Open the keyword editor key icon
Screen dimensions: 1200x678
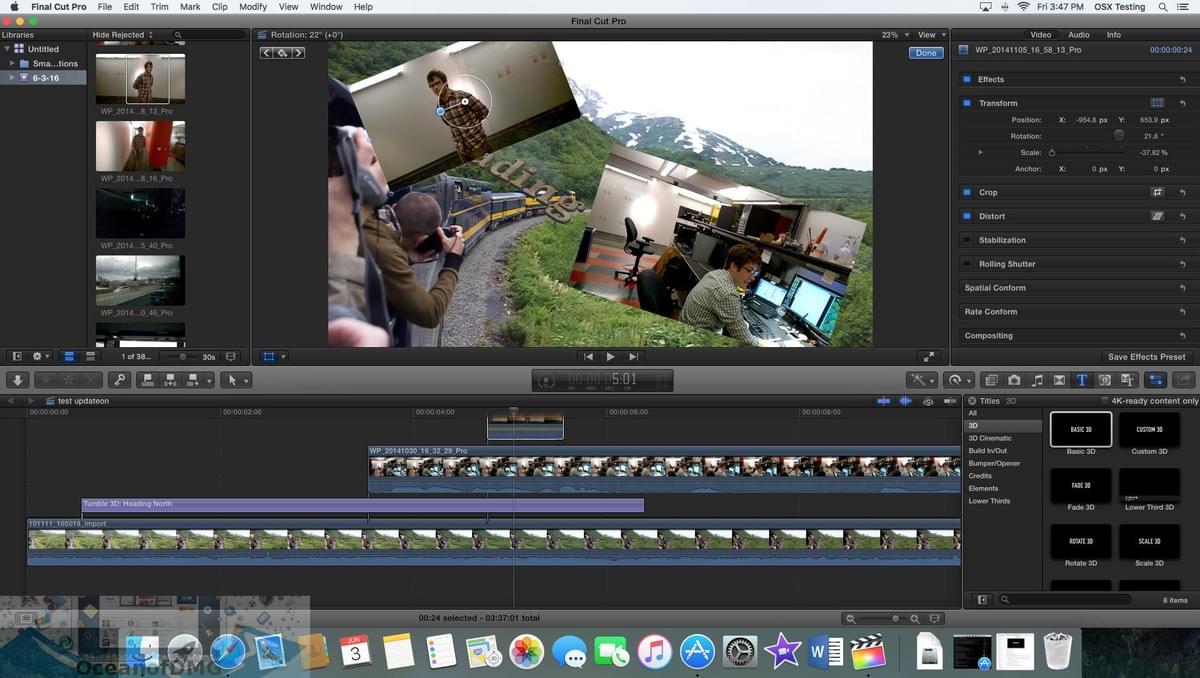119,380
